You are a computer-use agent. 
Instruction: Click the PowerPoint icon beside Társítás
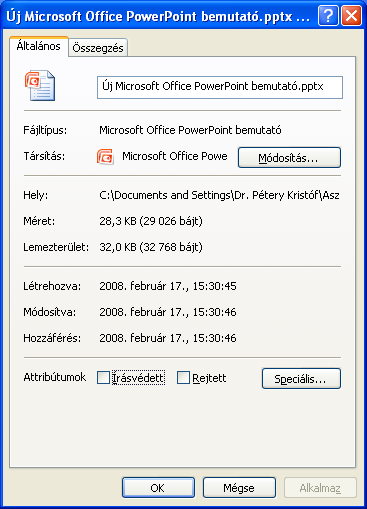(x=105, y=157)
